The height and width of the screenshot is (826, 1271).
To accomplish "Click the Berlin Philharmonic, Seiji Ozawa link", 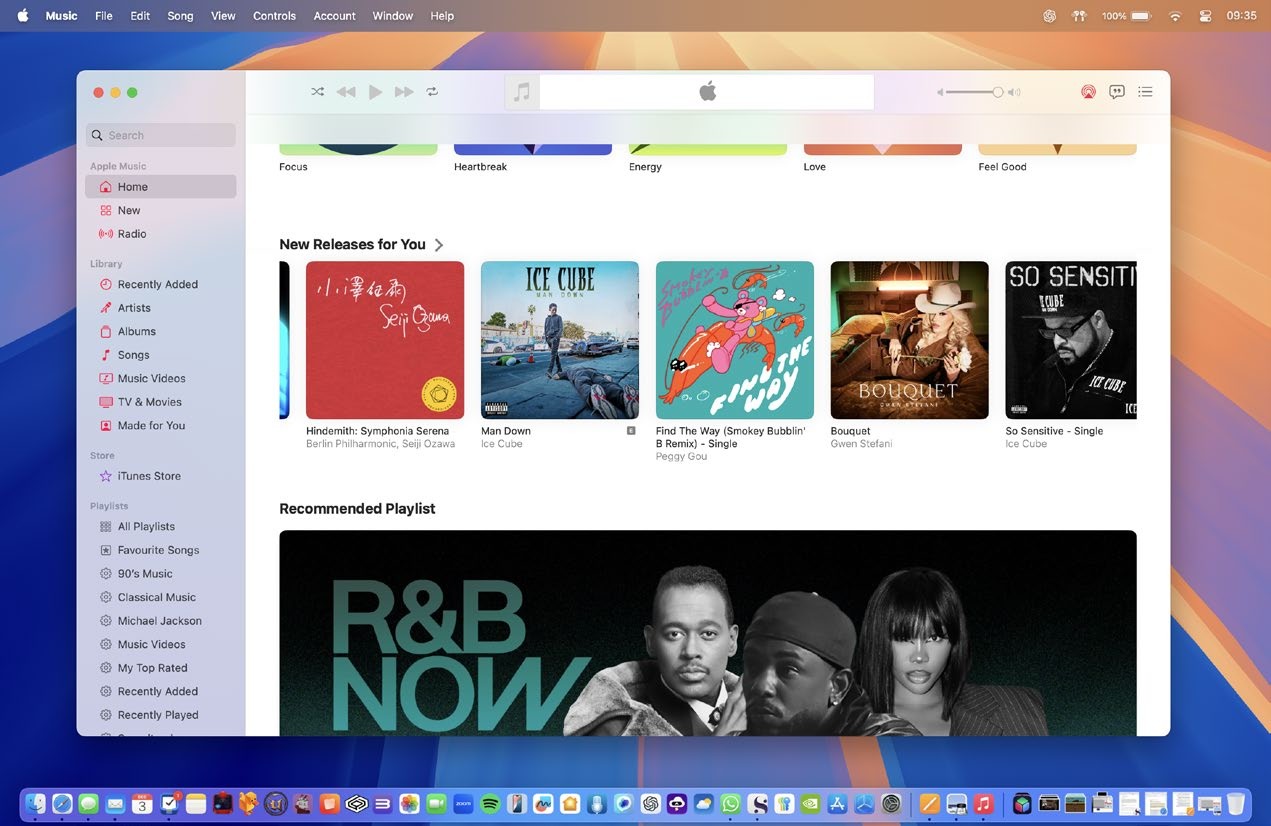I will point(380,444).
